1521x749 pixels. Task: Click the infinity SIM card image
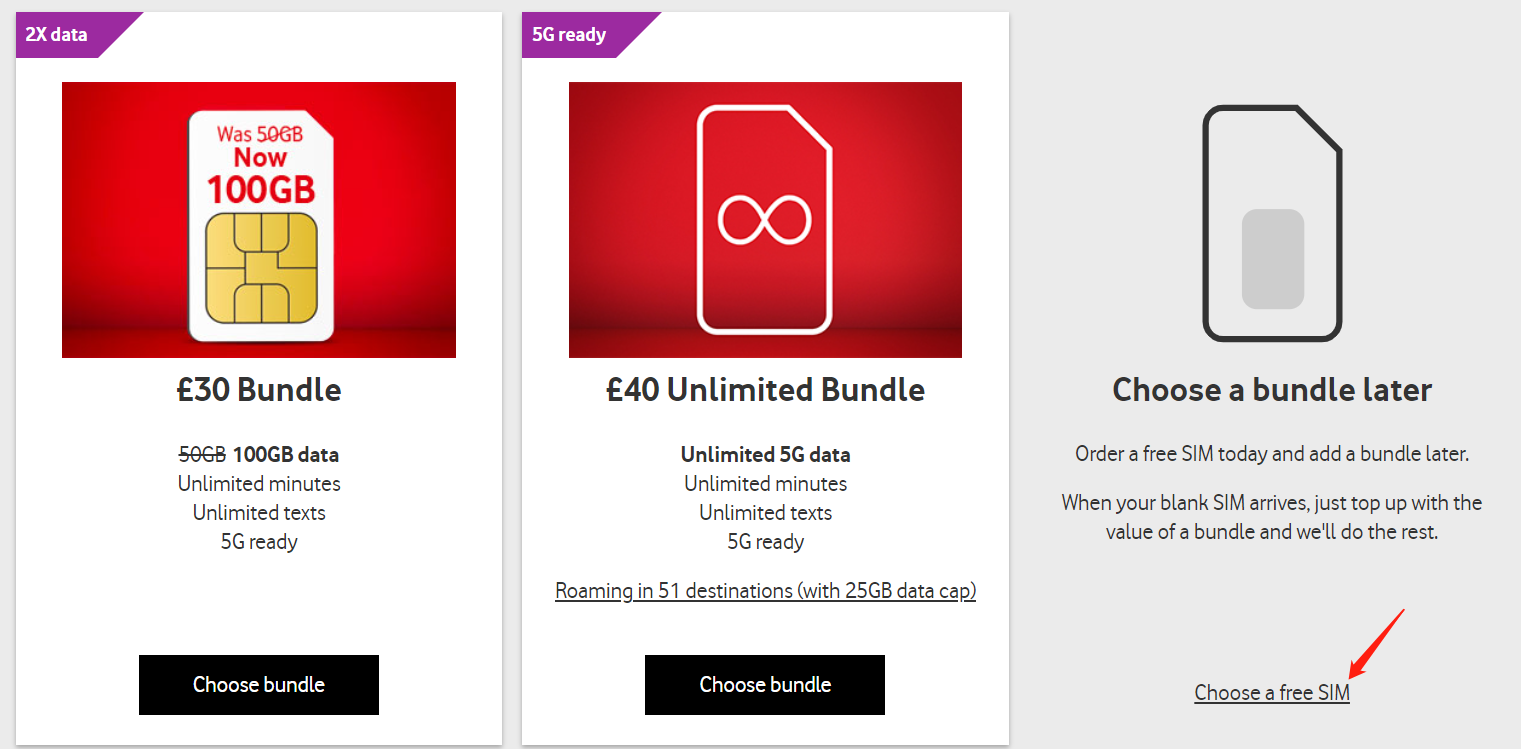(765, 220)
